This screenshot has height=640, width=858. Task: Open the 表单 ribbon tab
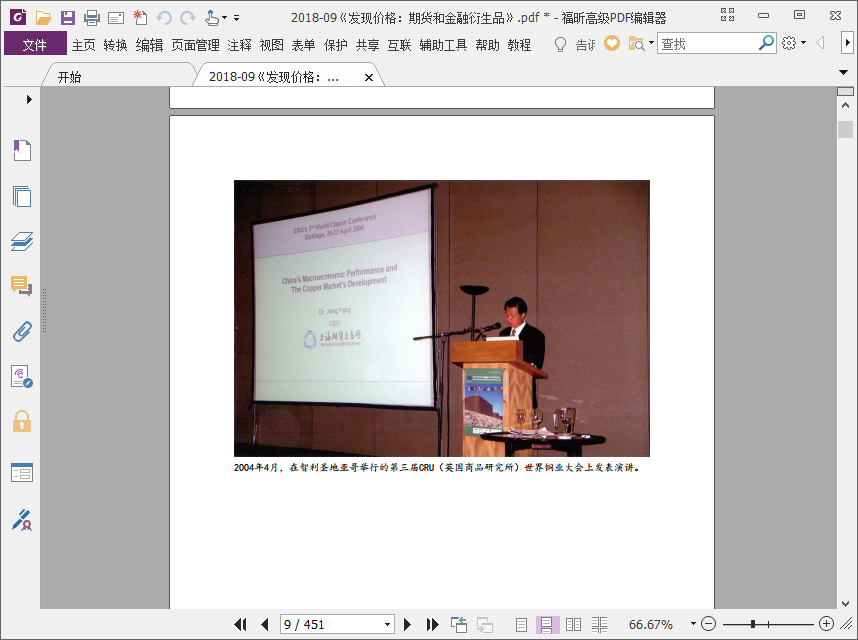point(303,45)
